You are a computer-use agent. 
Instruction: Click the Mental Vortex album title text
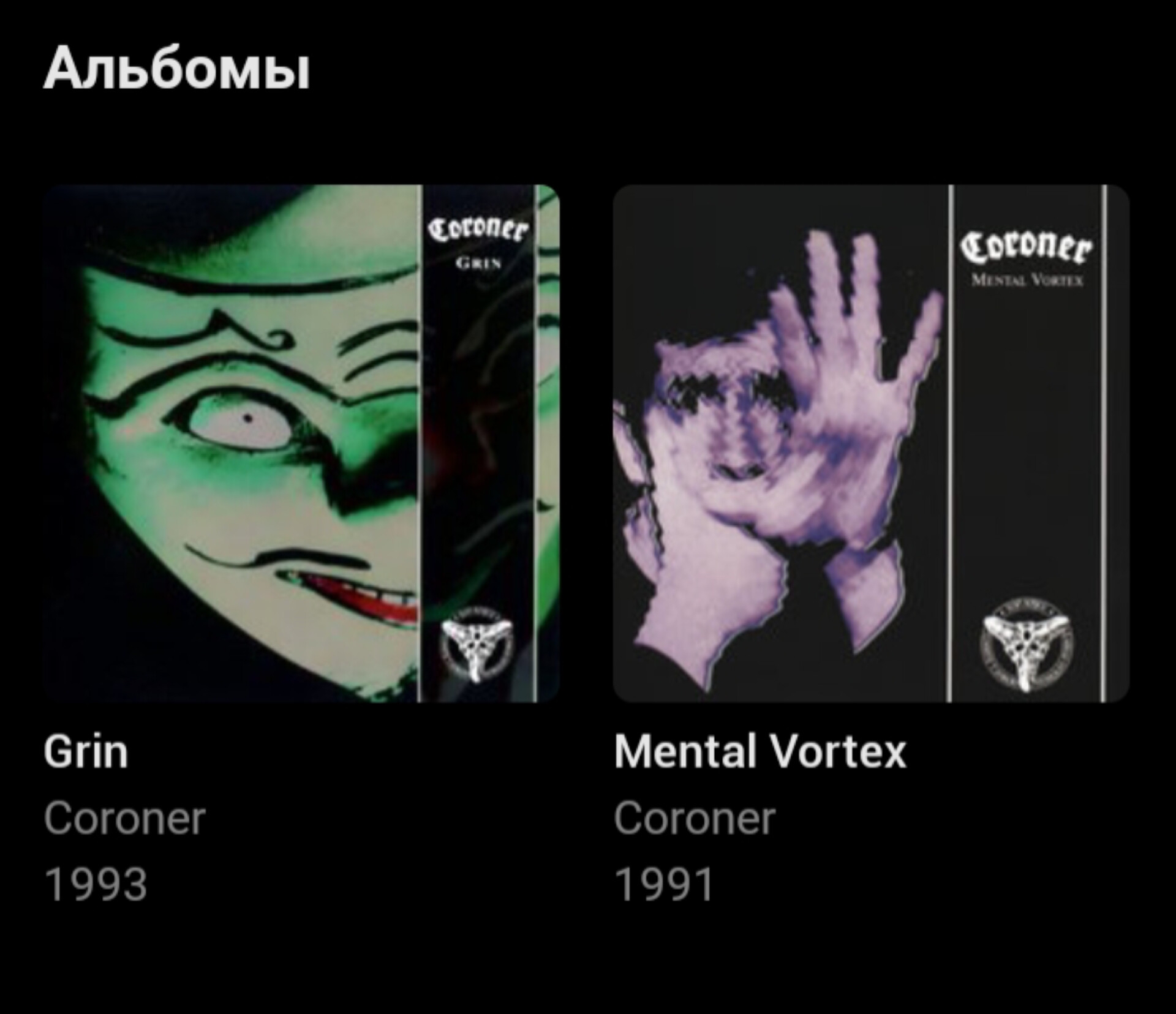click(x=760, y=752)
